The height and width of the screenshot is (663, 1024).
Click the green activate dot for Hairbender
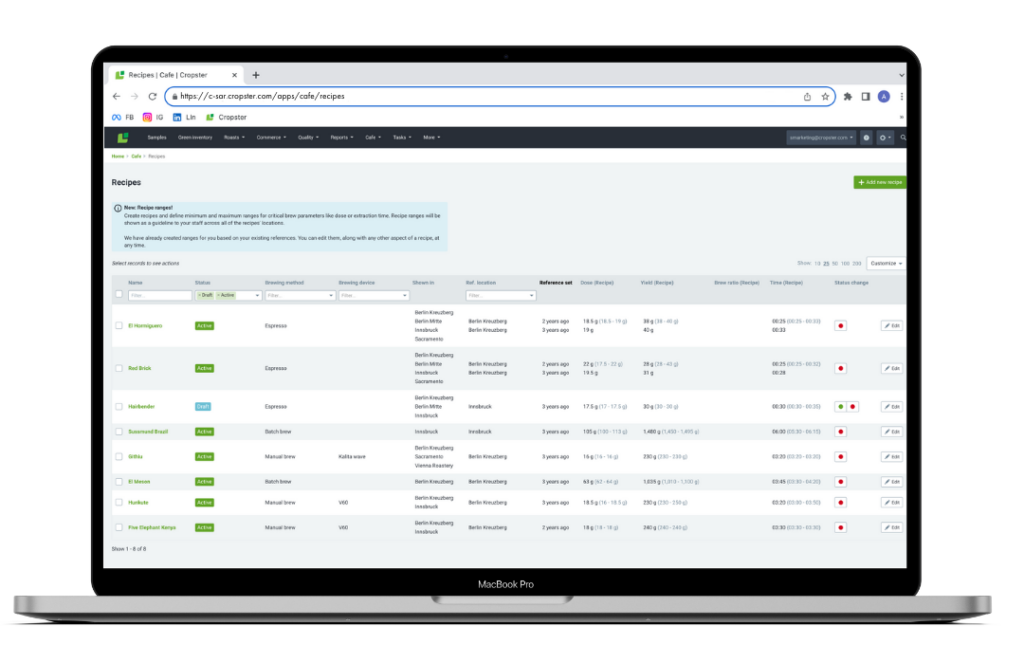click(841, 407)
